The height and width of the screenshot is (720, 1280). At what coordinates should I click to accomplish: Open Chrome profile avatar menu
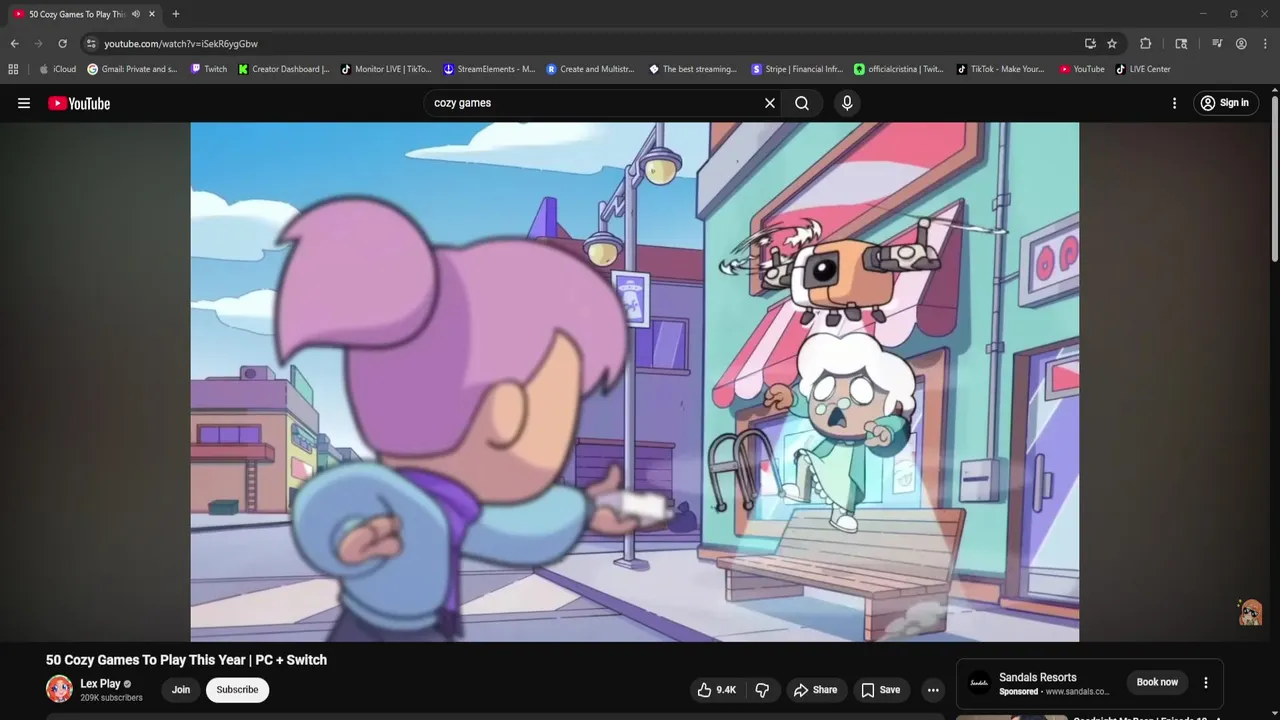tap(1241, 44)
